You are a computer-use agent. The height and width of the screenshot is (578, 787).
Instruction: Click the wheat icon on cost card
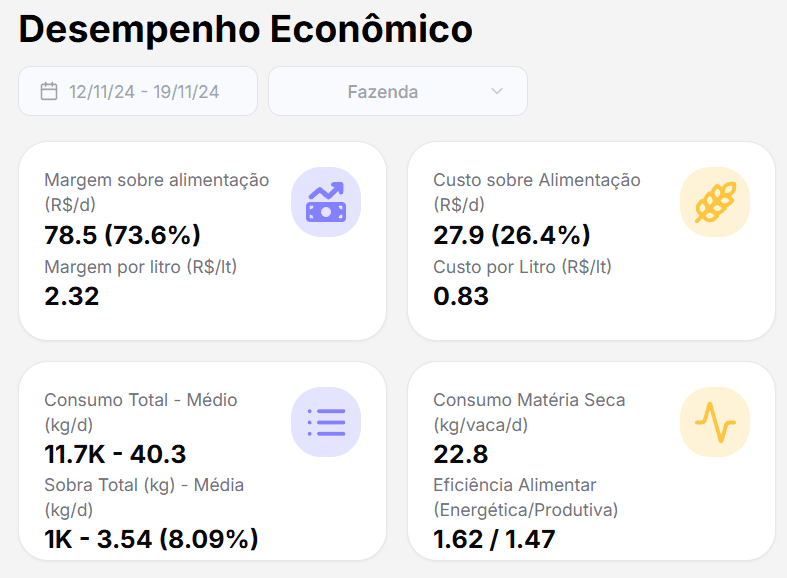click(715, 202)
